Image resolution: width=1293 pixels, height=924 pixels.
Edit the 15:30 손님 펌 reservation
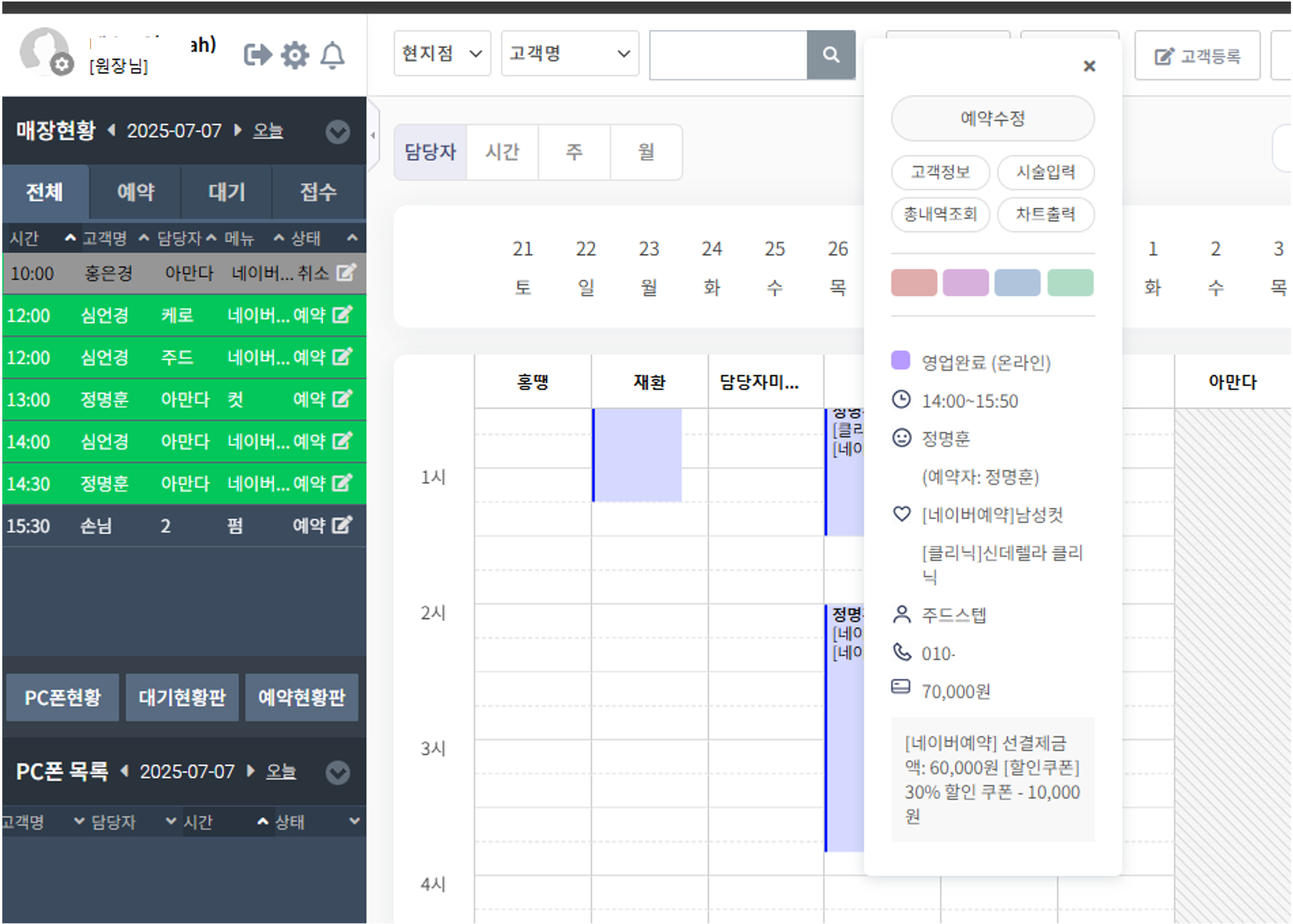point(342,525)
